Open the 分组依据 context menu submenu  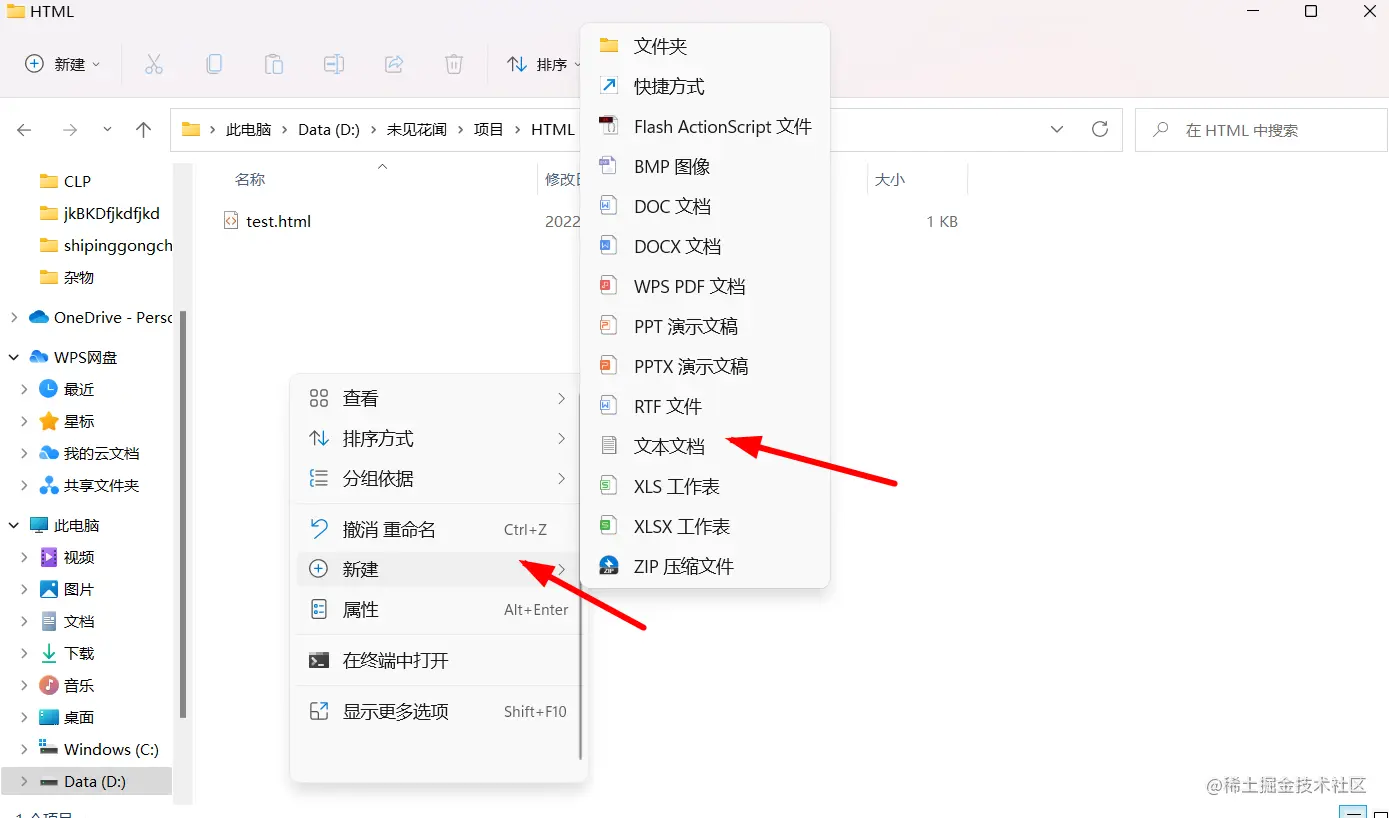pyautogui.click(x=438, y=478)
